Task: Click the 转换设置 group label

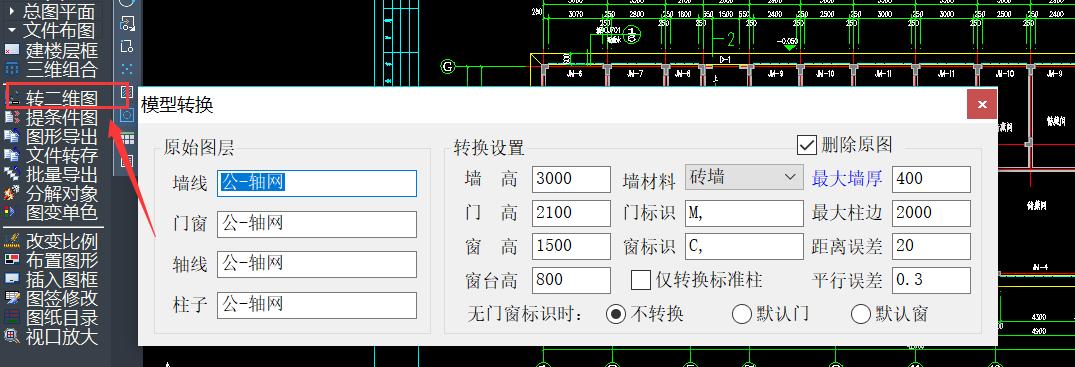Action: (x=489, y=147)
